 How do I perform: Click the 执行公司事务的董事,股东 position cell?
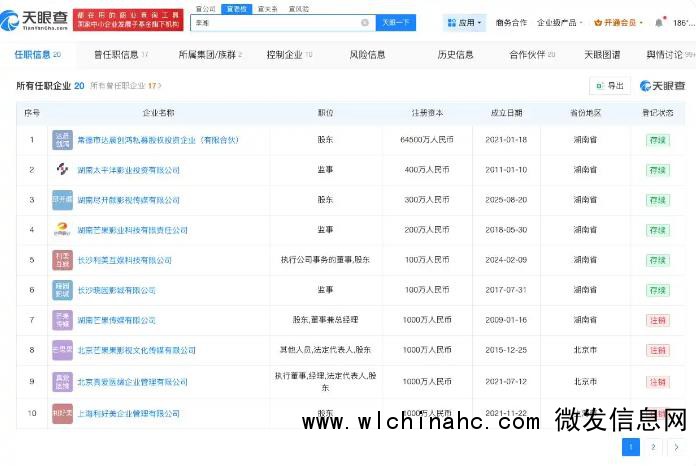coord(325,260)
